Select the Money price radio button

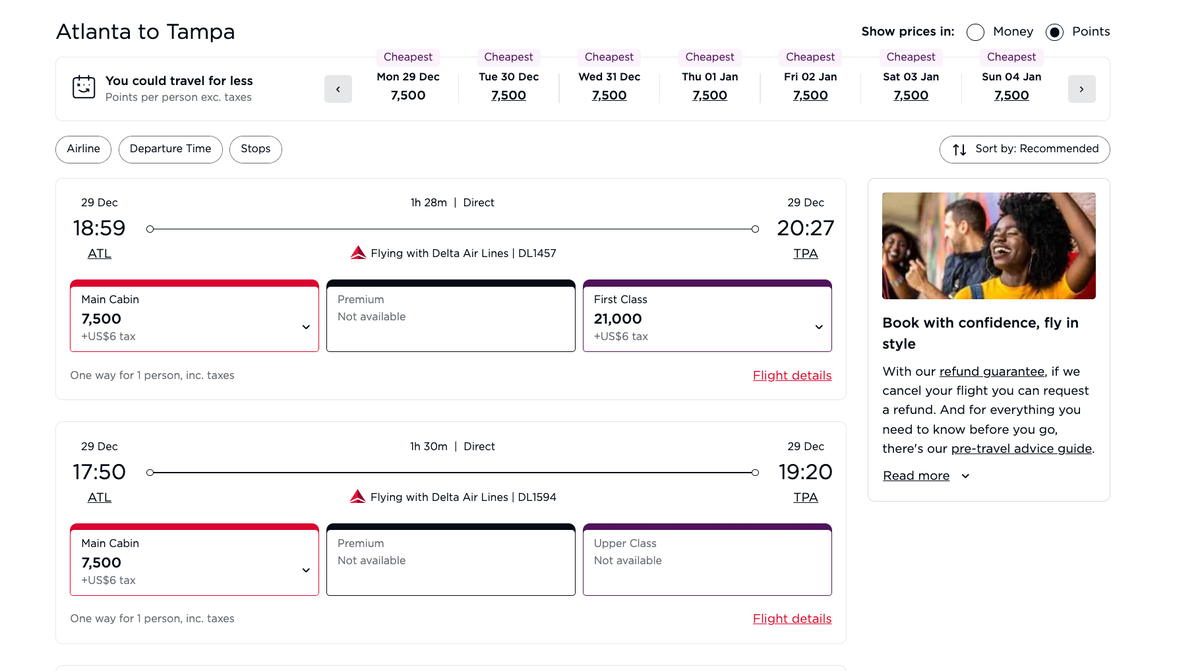[x=975, y=32]
